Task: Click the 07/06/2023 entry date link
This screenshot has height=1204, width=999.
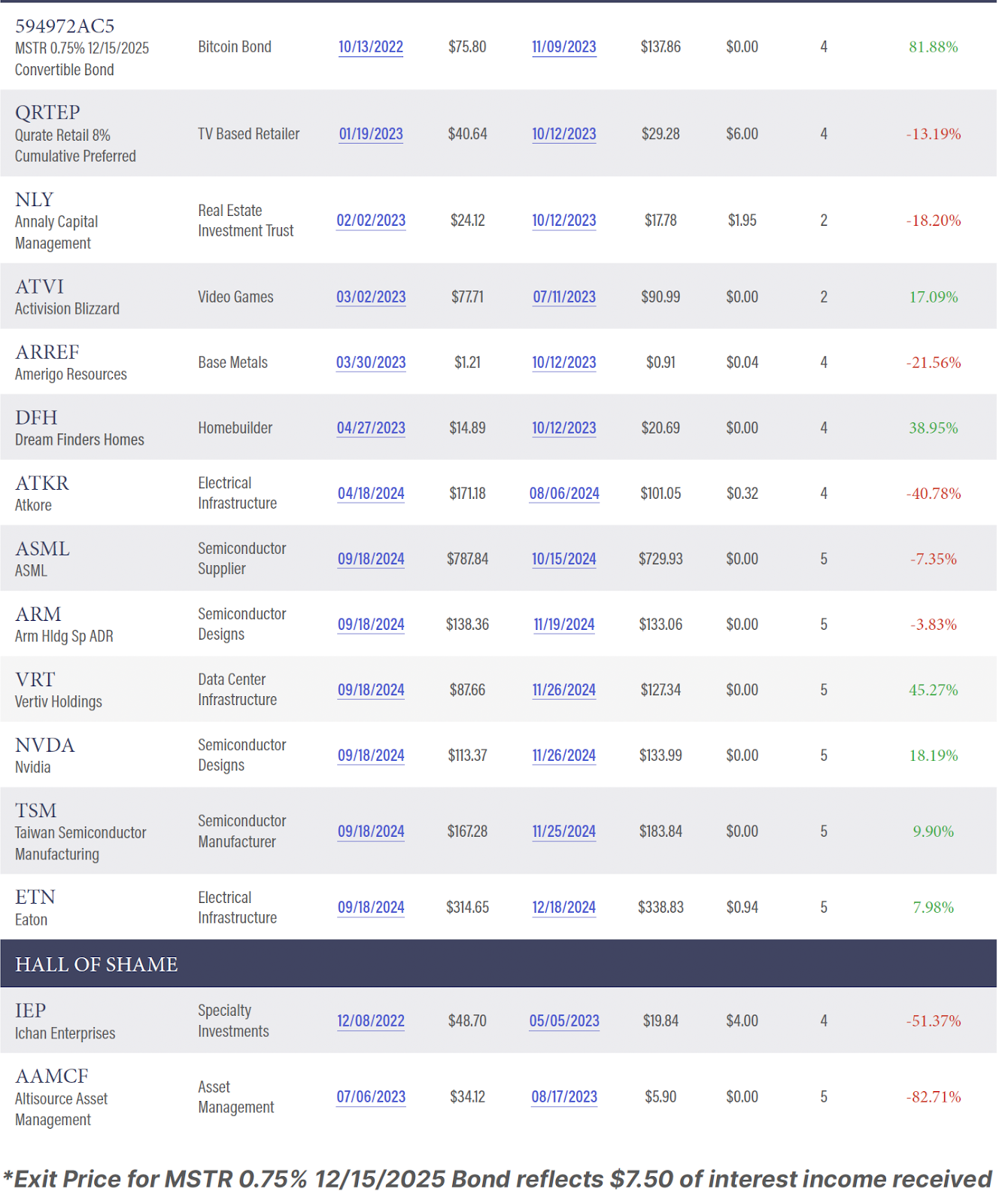Action: pyautogui.click(x=371, y=1097)
